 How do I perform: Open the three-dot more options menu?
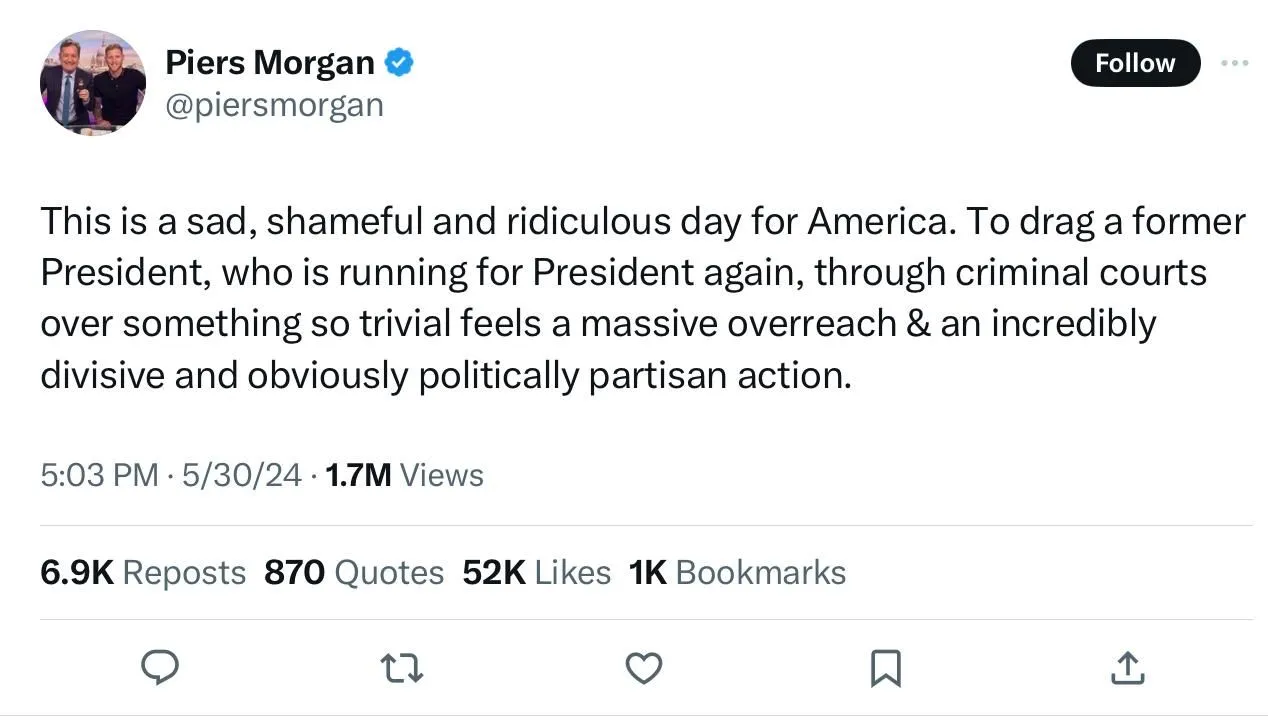[1235, 63]
